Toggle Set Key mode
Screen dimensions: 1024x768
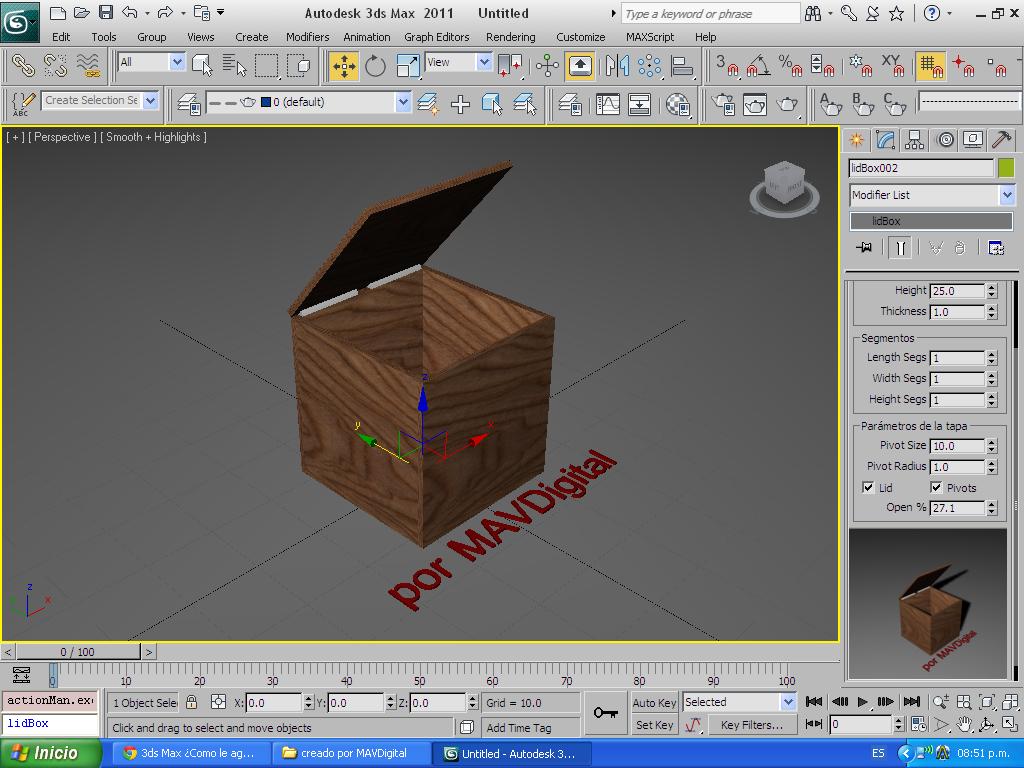click(x=654, y=725)
